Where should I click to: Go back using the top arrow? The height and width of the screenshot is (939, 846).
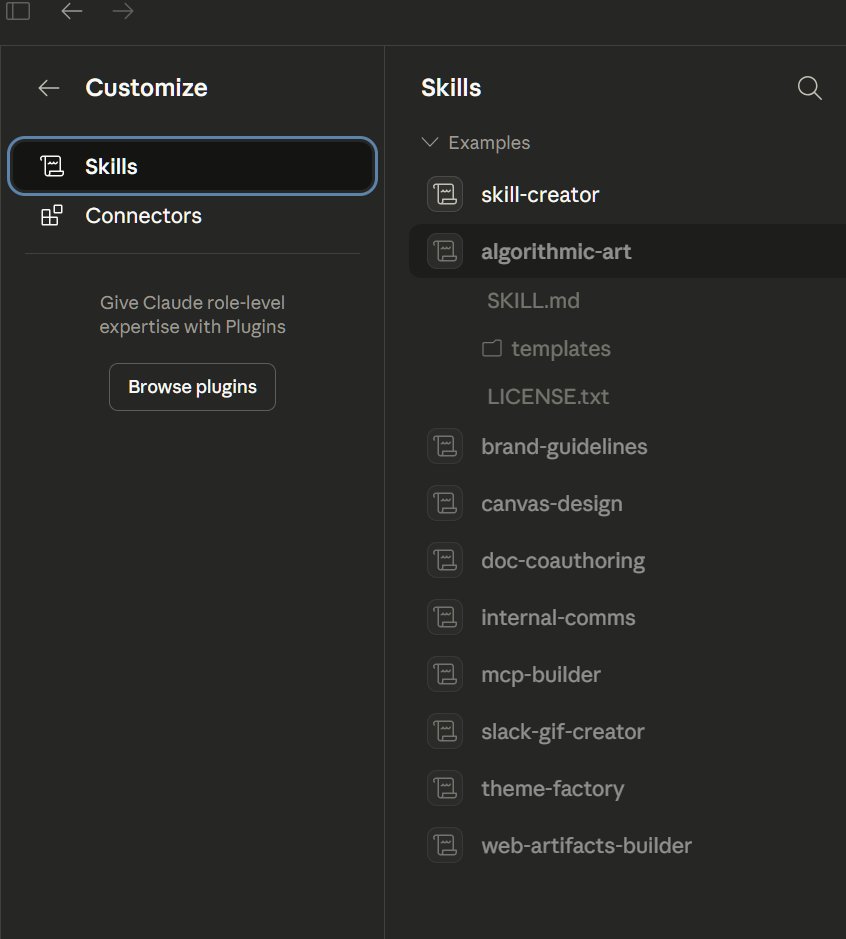[72, 12]
